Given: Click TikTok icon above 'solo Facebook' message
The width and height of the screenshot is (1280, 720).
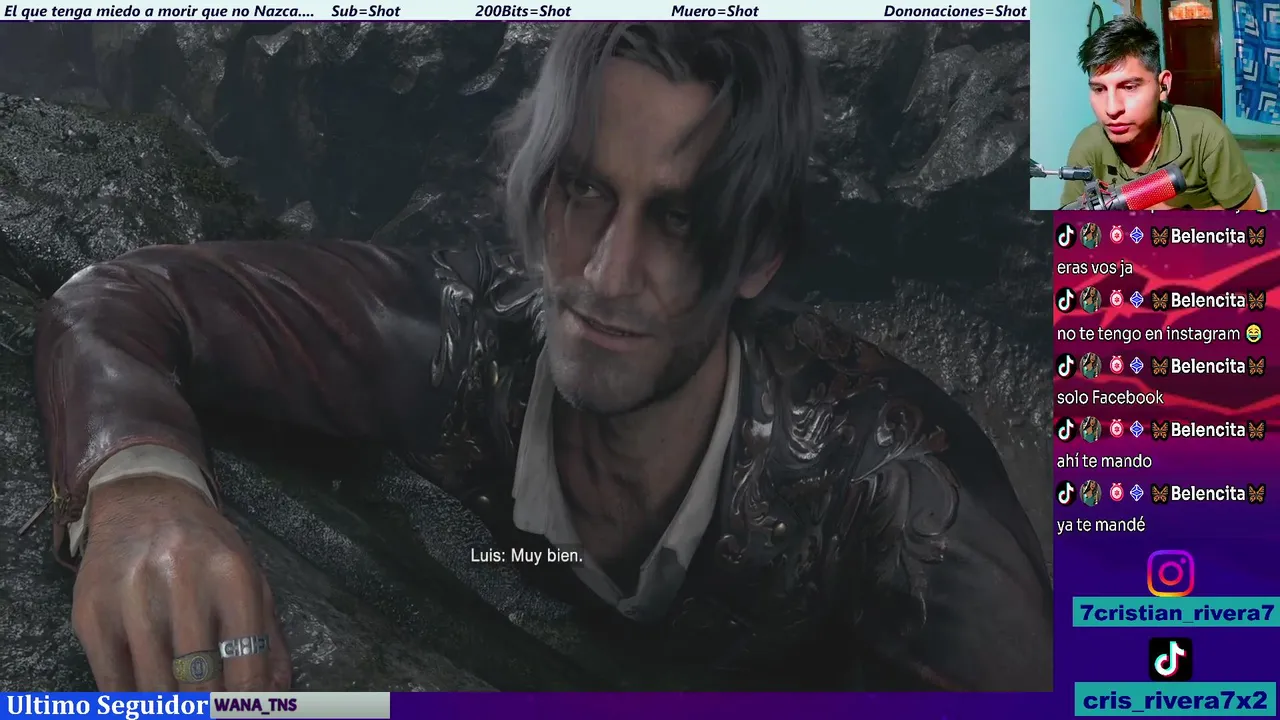Looking at the screenshot, I should (1066, 366).
